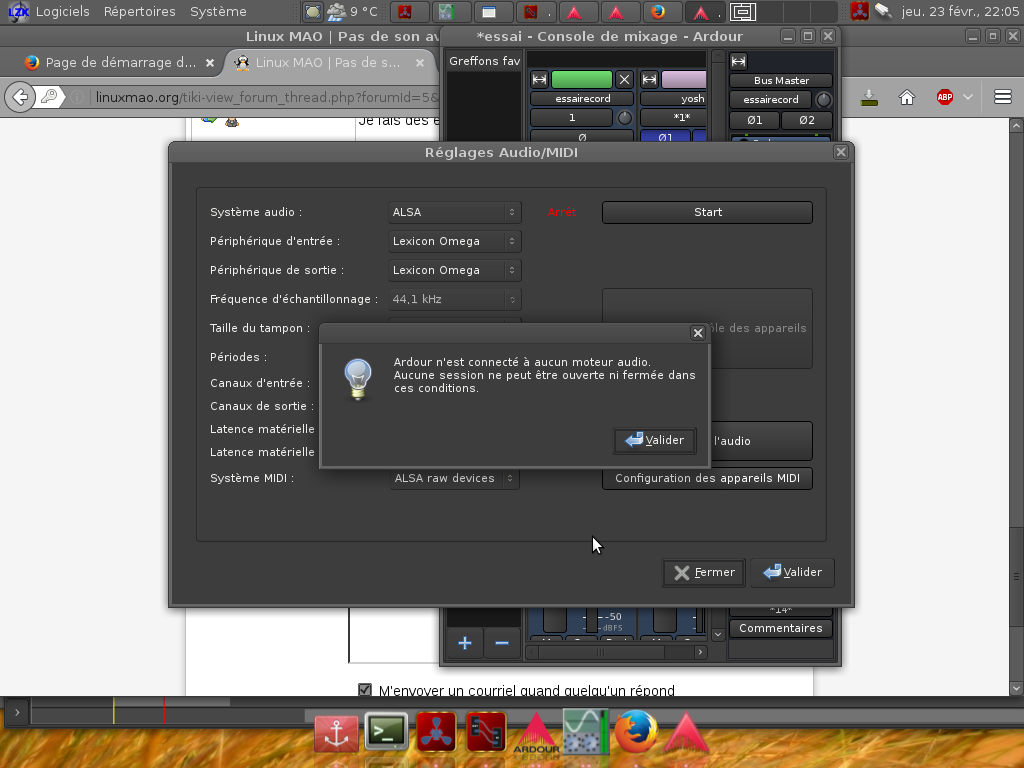Image resolution: width=1024 pixels, height=768 pixels.
Task: Click the Adblock Plus ABP icon
Action: [x=944, y=97]
